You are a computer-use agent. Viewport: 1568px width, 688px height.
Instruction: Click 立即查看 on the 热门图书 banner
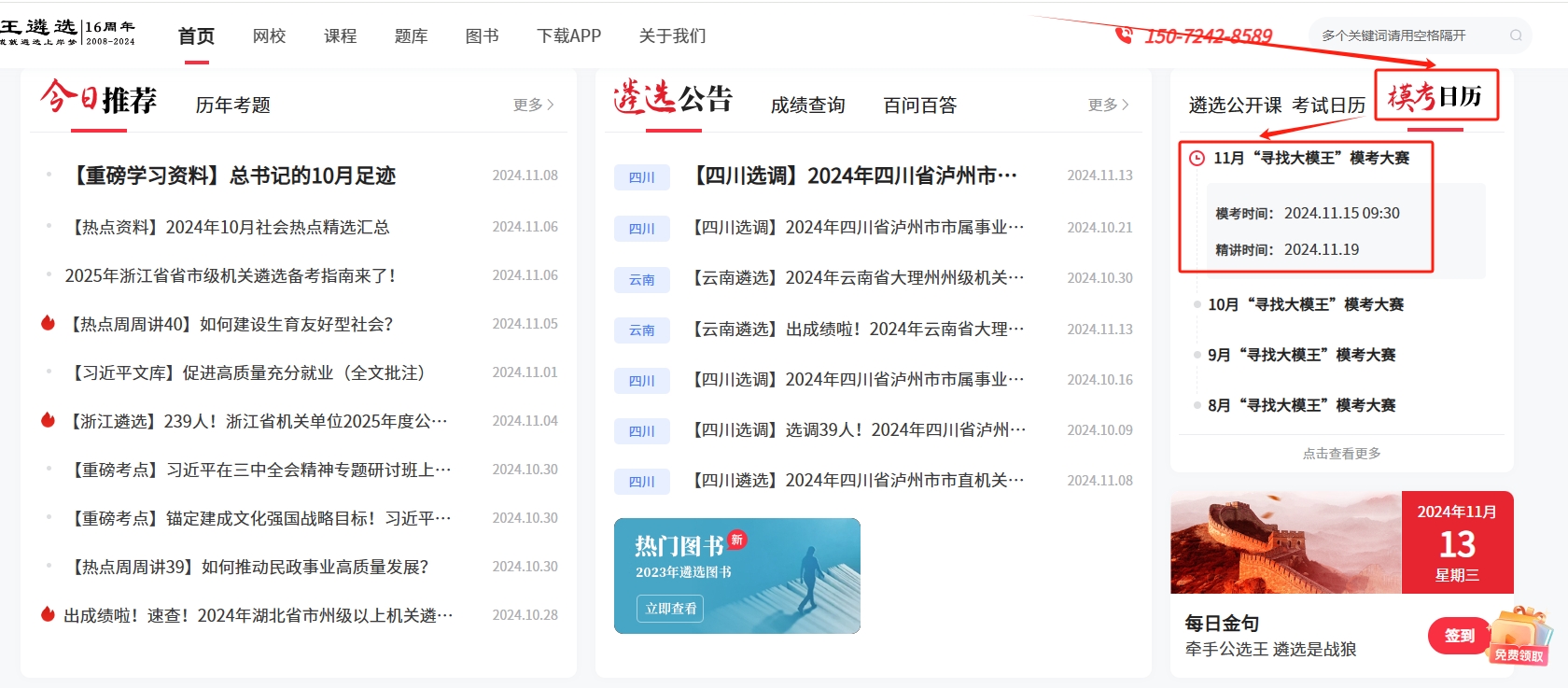pyautogui.click(x=671, y=609)
